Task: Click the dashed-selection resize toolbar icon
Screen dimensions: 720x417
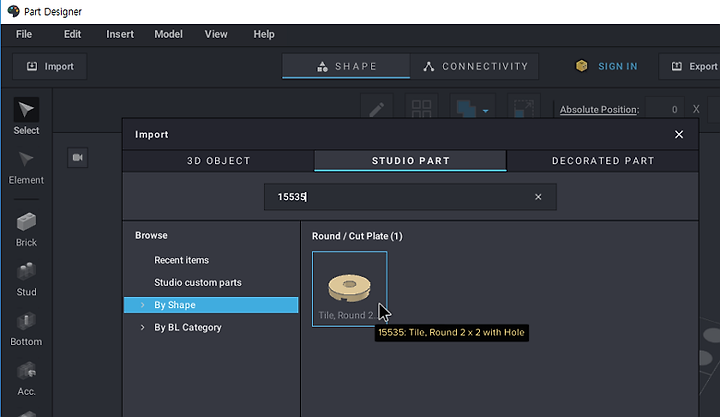Action: point(523,109)
